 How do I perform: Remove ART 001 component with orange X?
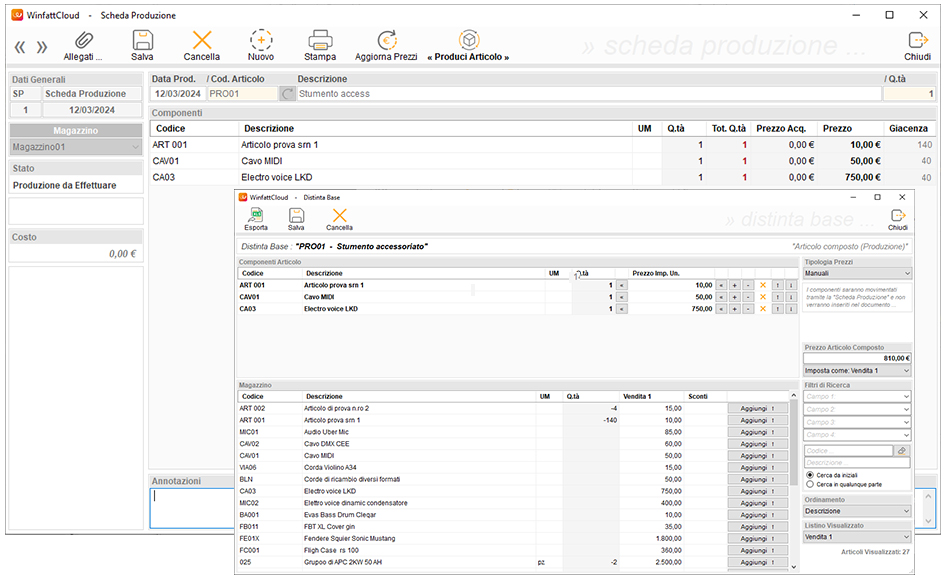point(763,285)
